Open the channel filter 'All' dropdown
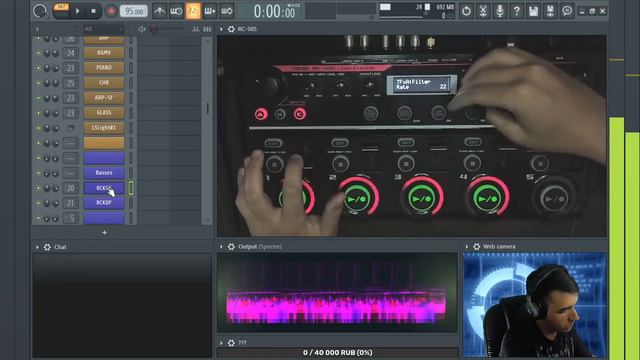The image size is (640, 360). coord(103,29)
